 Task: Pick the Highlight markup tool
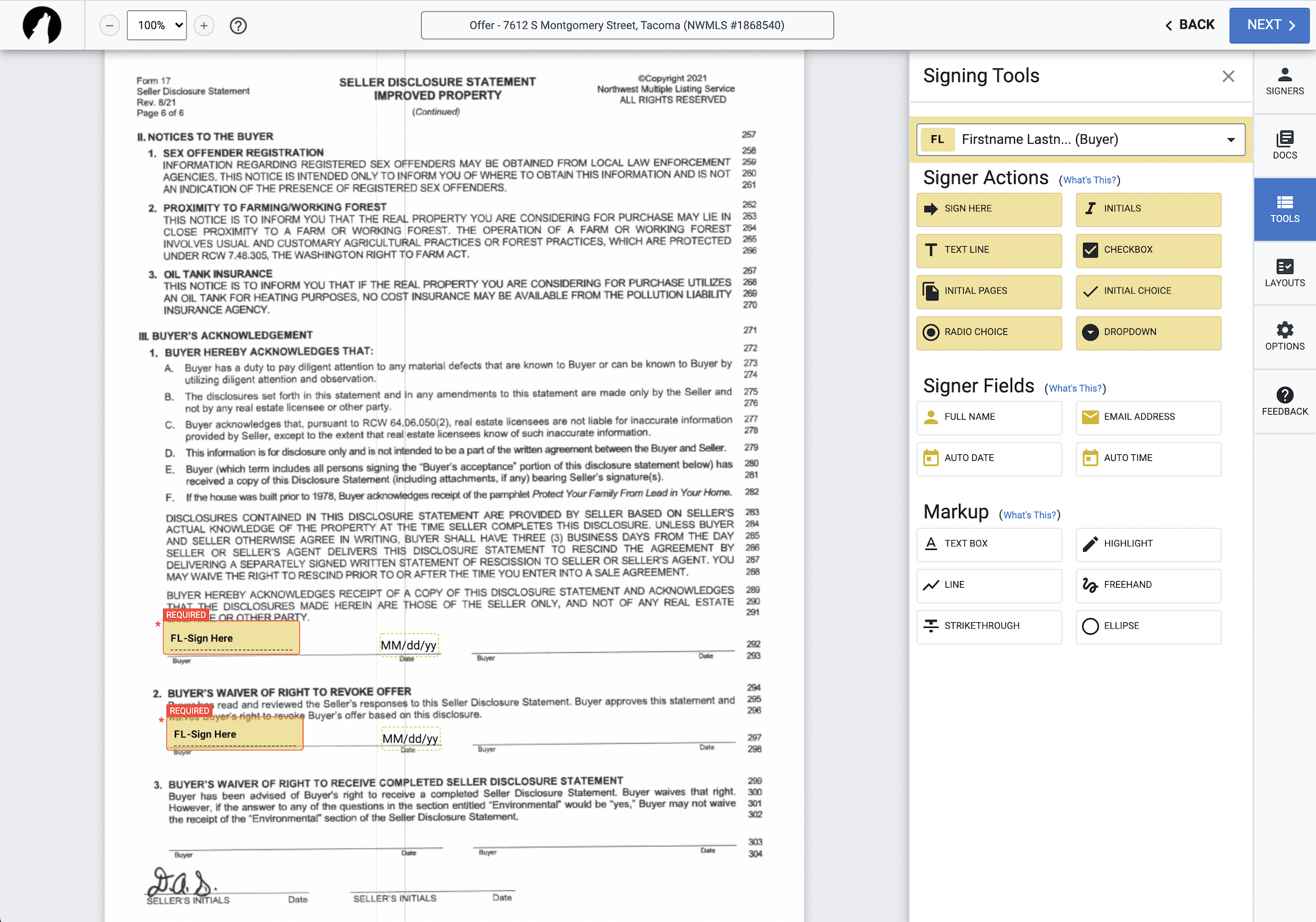point(1148,544)
